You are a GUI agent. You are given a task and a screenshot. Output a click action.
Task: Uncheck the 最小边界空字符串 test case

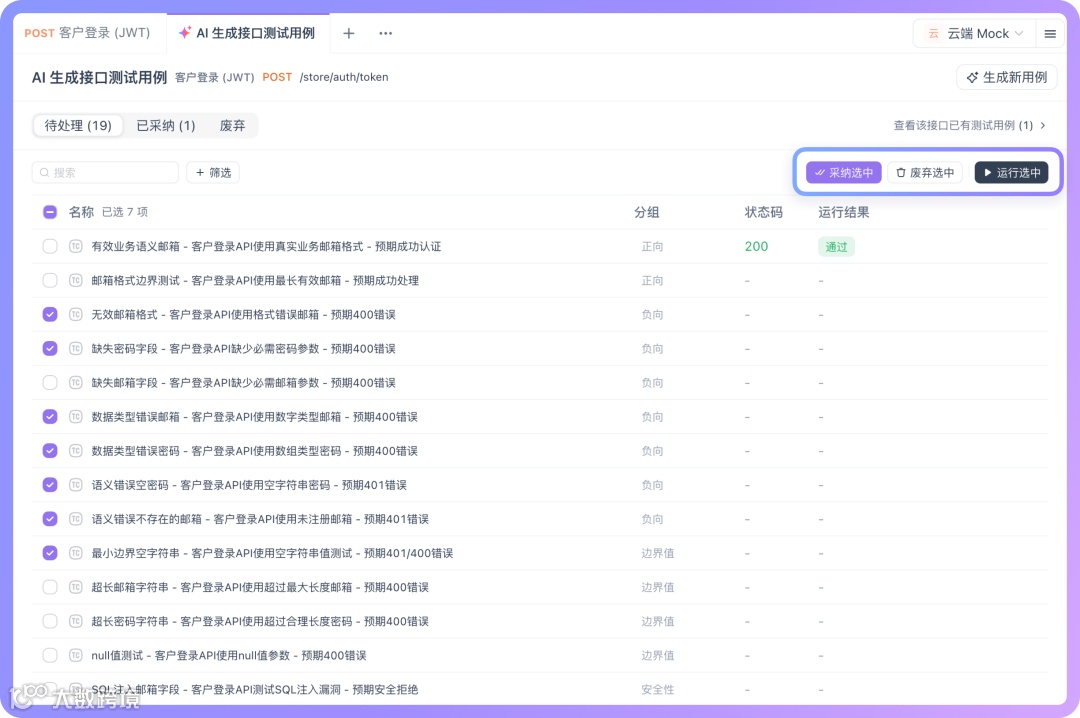coord(50,553)
